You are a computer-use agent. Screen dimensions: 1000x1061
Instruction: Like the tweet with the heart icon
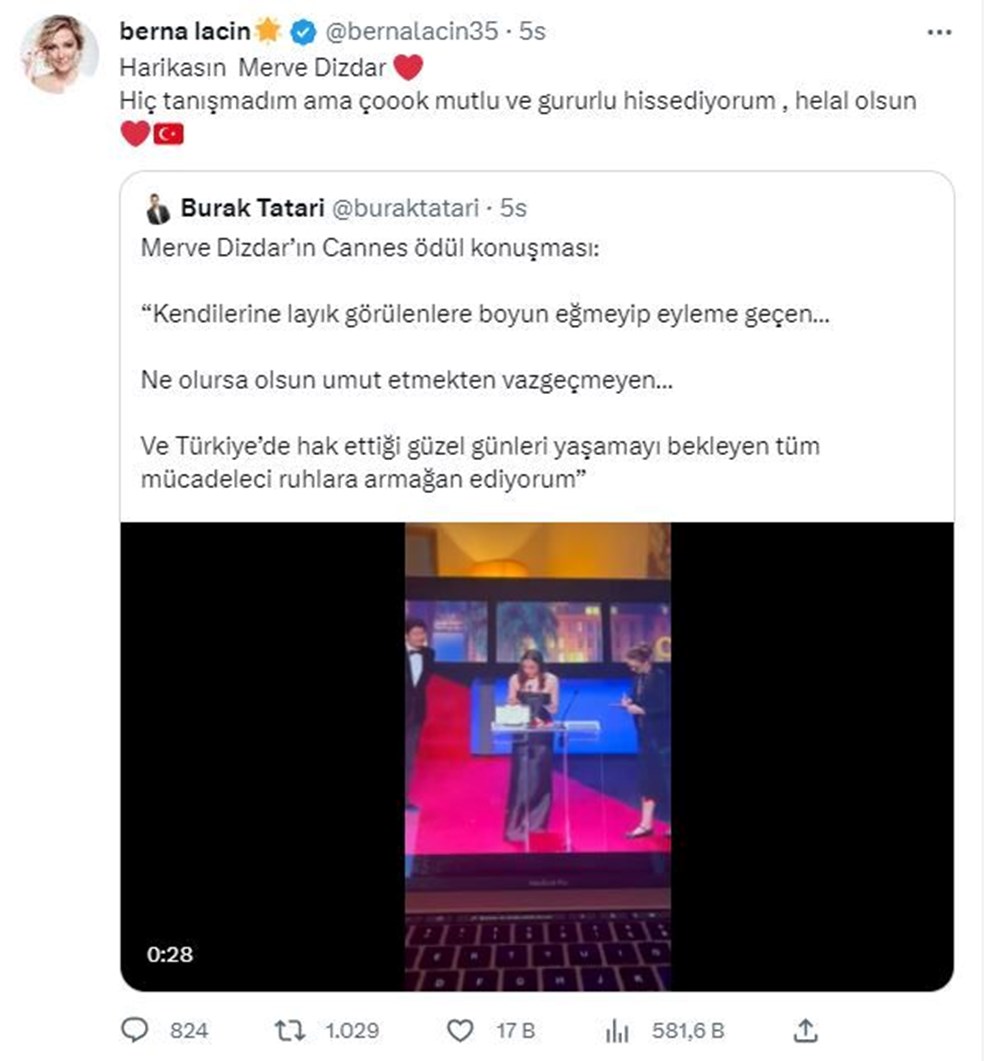tap(459, 1030)
